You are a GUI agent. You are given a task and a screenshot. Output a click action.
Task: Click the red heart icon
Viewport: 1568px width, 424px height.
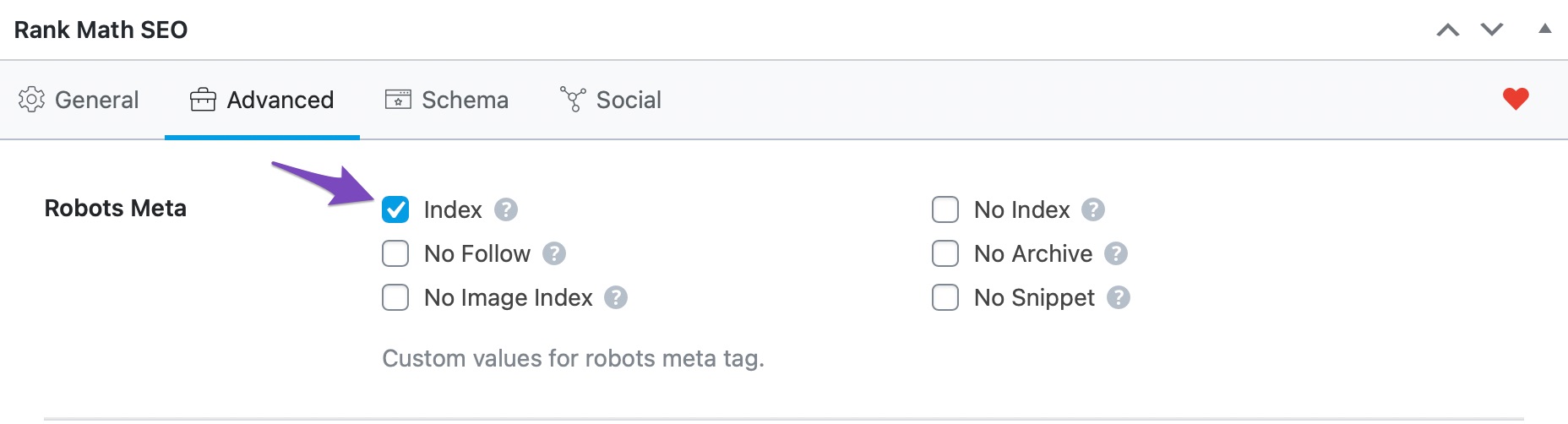(x=1516, y=99)
